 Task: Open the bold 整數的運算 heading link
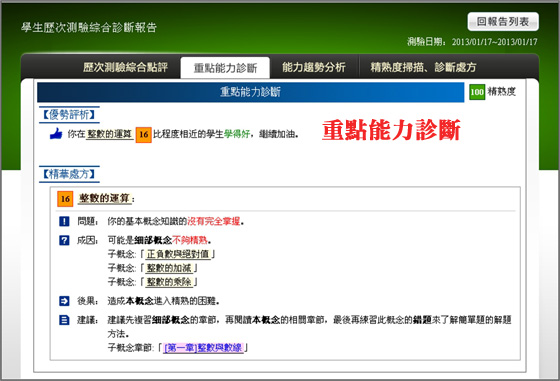coord(104,198)
